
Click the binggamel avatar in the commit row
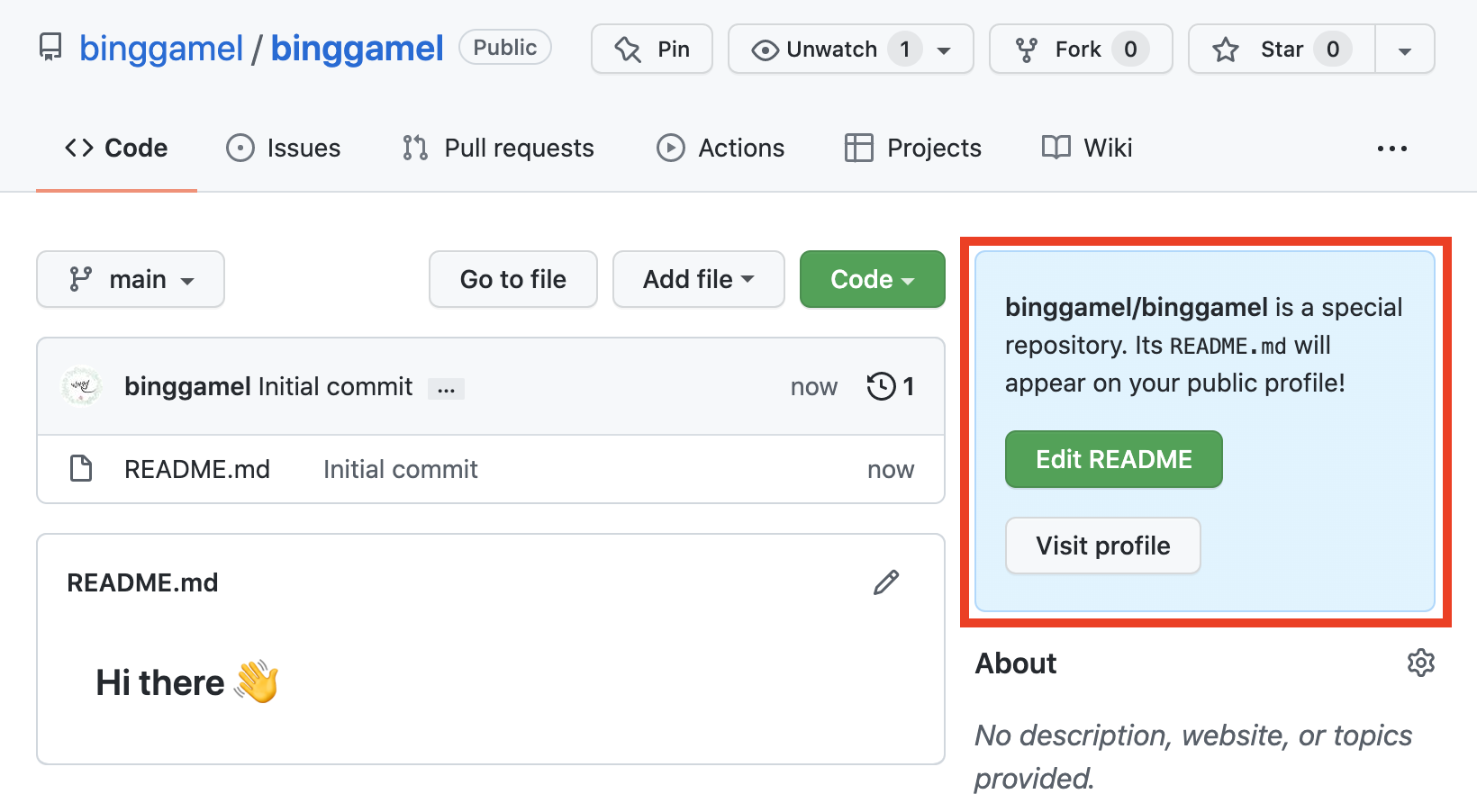82,386
